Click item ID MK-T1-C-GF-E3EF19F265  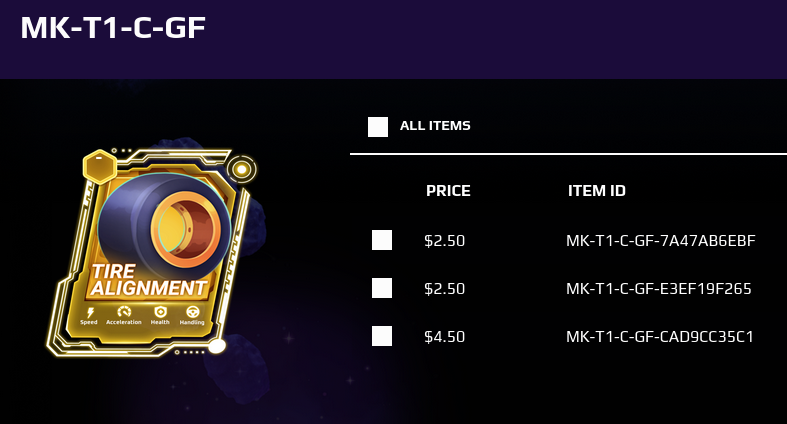(x=659, y=289)
